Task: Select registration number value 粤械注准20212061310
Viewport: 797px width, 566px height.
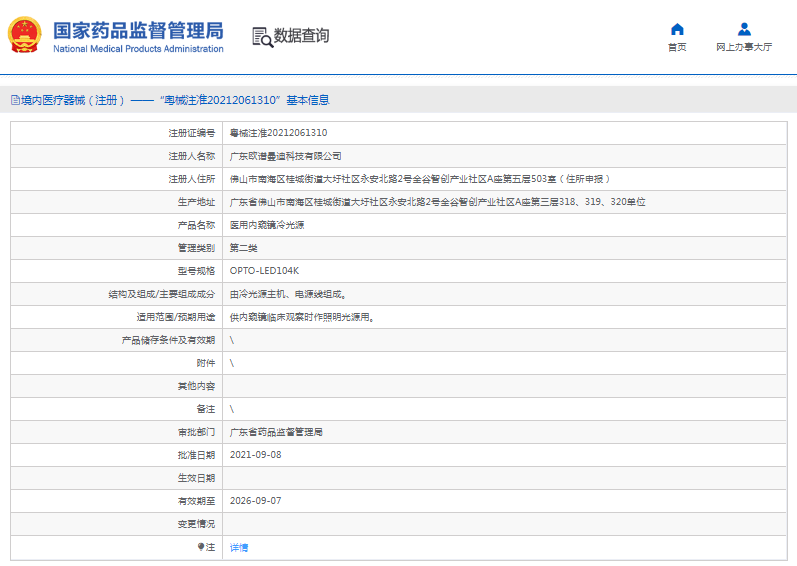Action: pos(279,133)
